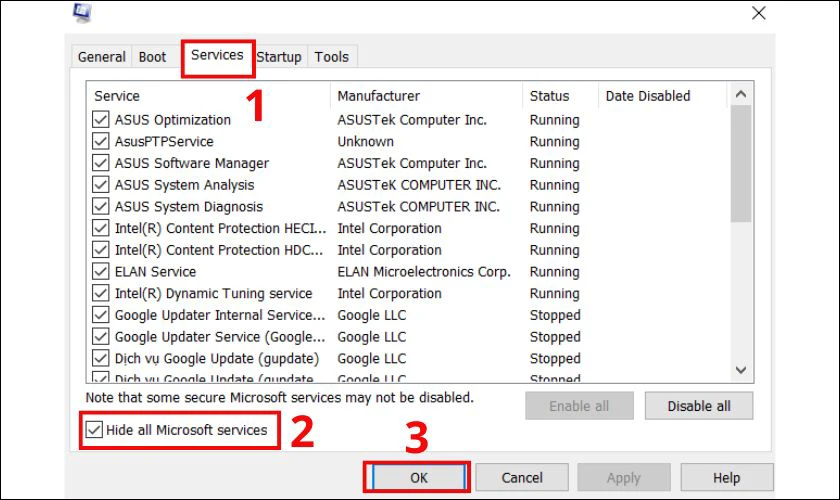Open the Tools tab
840x500 pixels.
point(332,57)
